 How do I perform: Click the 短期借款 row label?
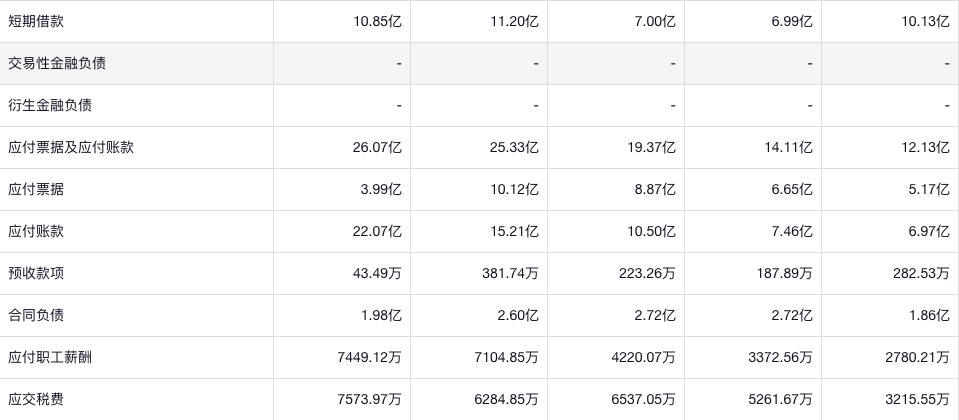click(36, 21)
